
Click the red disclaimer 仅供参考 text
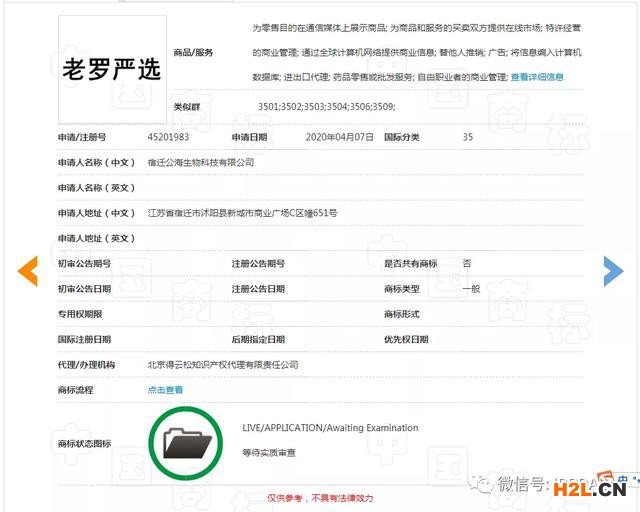(320, 497)
